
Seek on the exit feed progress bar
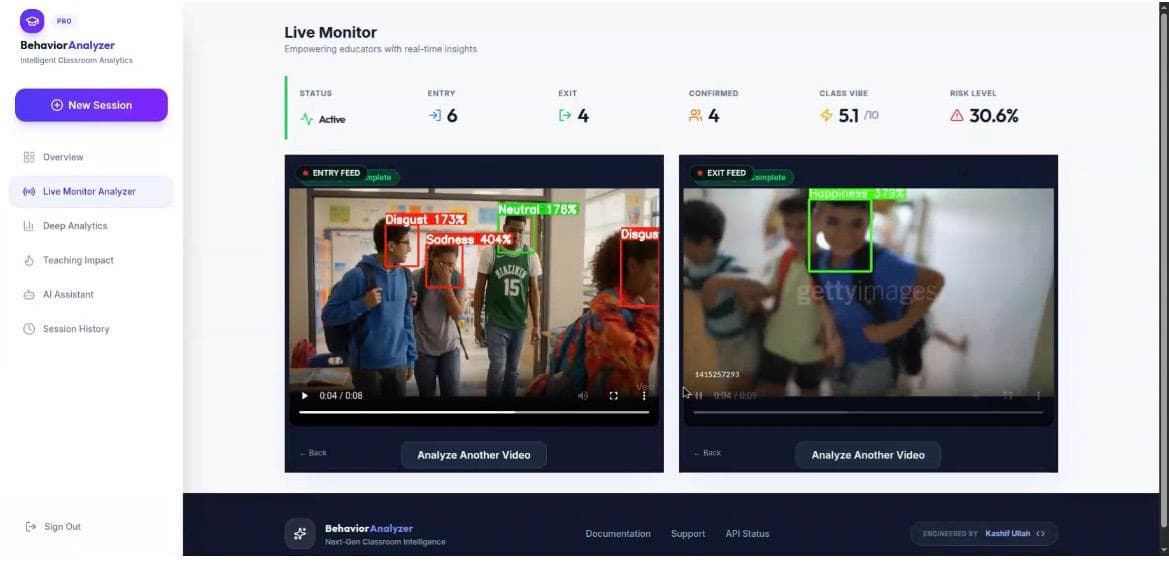click(868, 412)
